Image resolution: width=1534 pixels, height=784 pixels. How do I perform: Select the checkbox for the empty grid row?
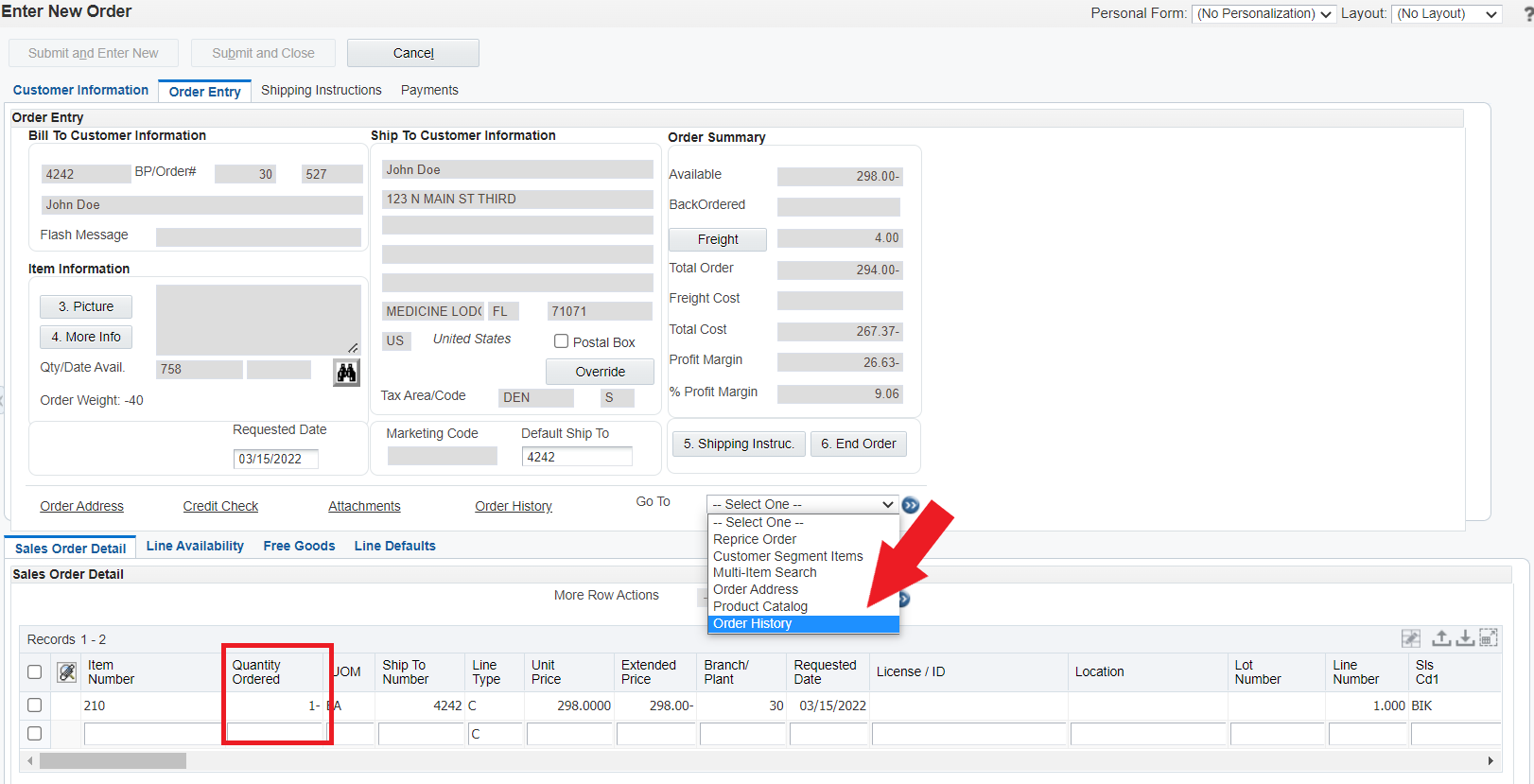[x=35, y=734]
